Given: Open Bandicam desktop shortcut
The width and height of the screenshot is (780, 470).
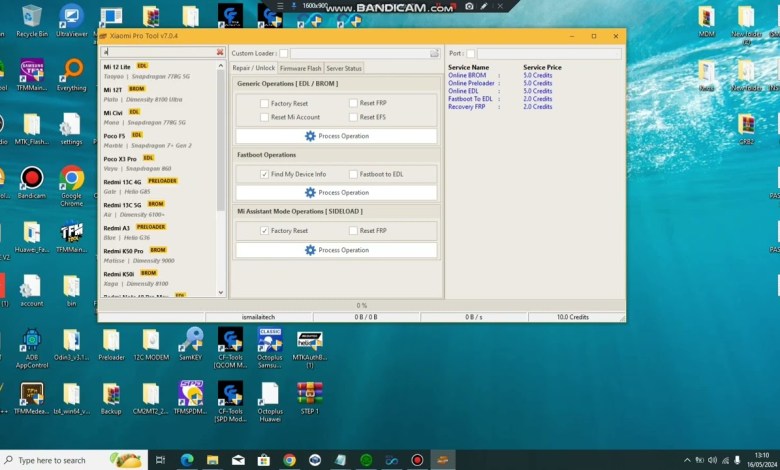Looking at the screenshot, I should point(32,183).
